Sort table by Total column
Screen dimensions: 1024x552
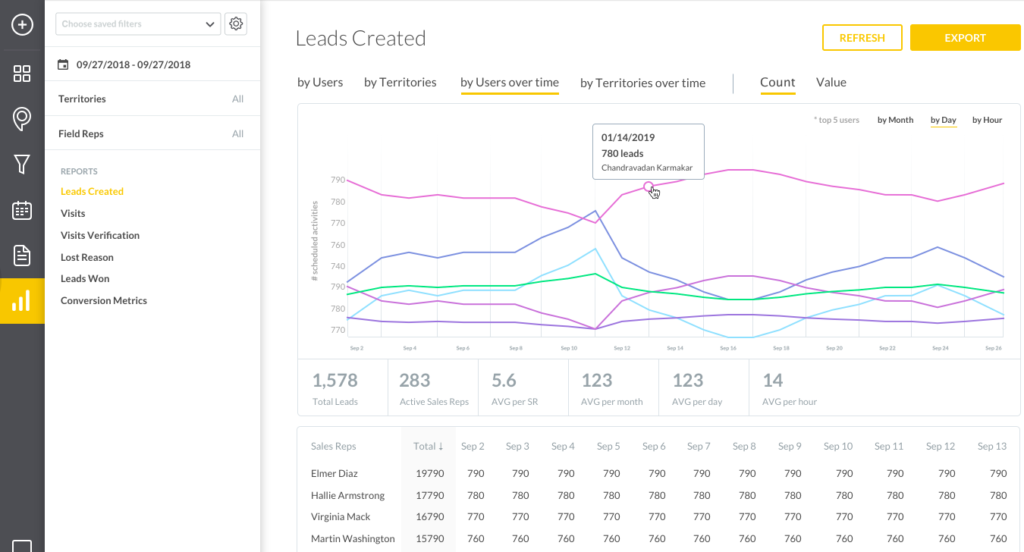[x=428, y=446]
